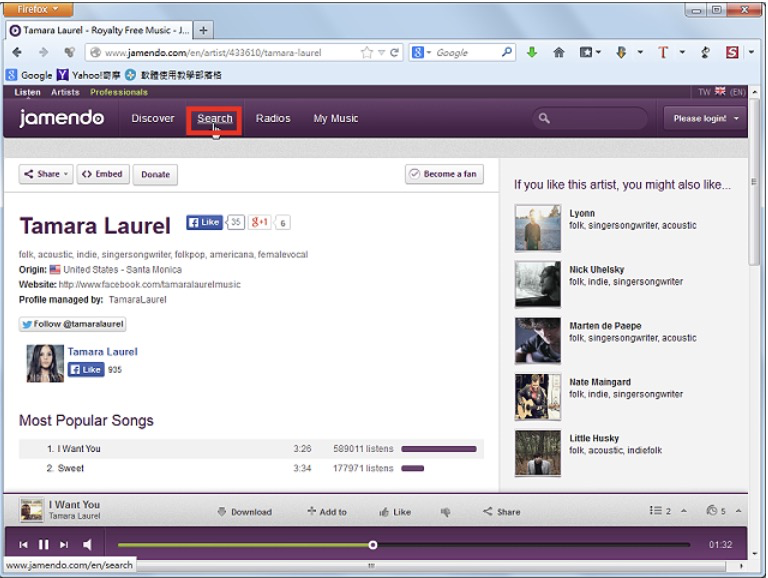Click the magnifier in Google search box

coord(507,51)
